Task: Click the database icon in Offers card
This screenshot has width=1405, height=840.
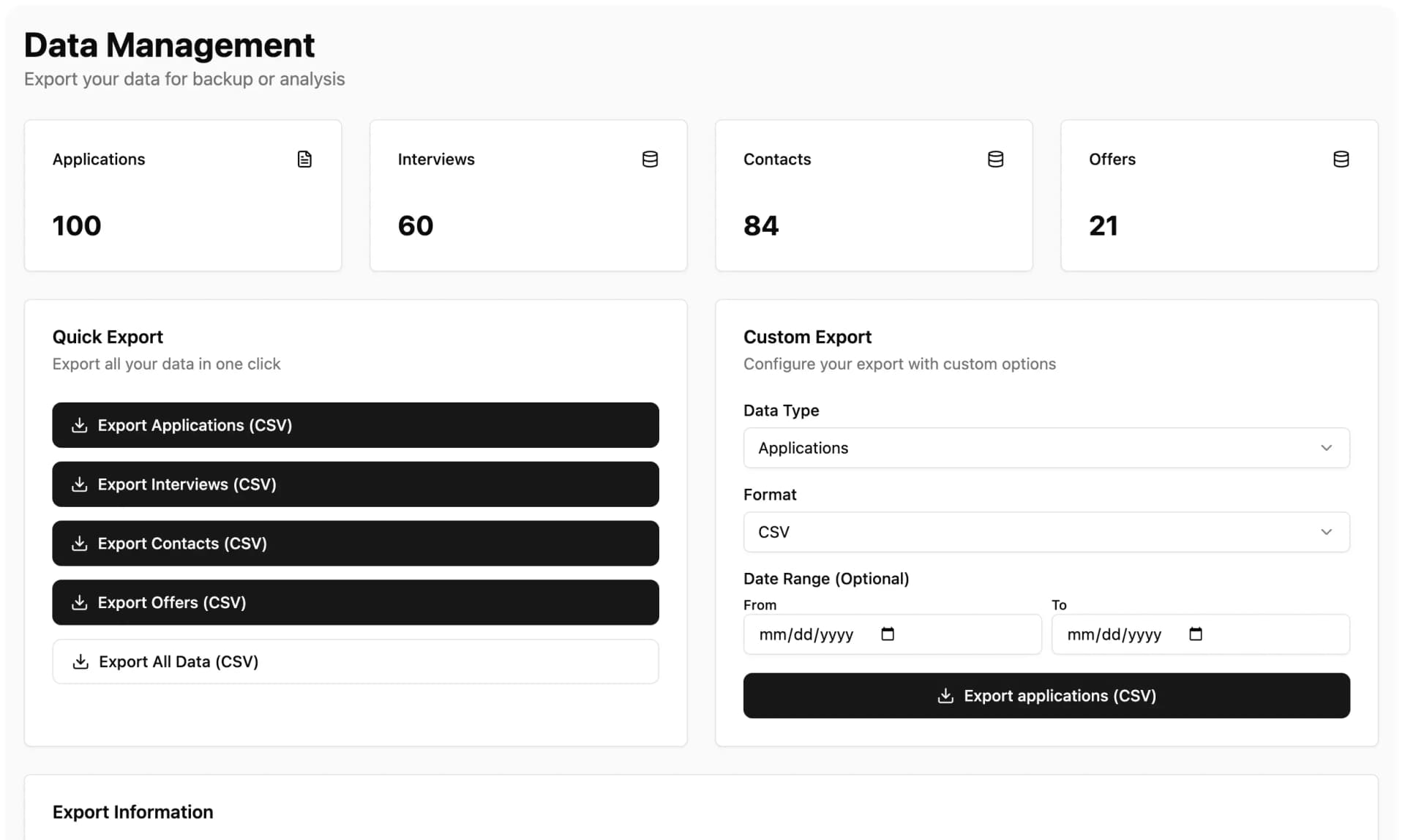Action: [x=1341, y=160]
